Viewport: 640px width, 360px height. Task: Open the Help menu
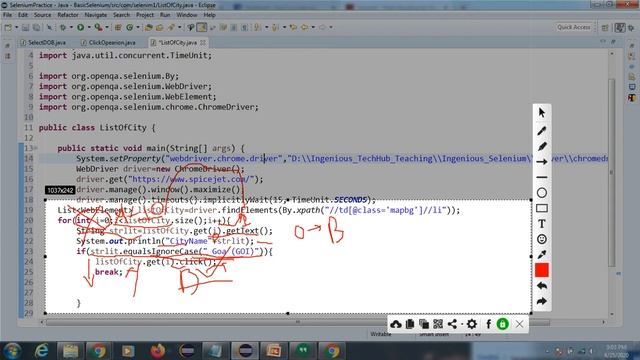coord(209,15)
